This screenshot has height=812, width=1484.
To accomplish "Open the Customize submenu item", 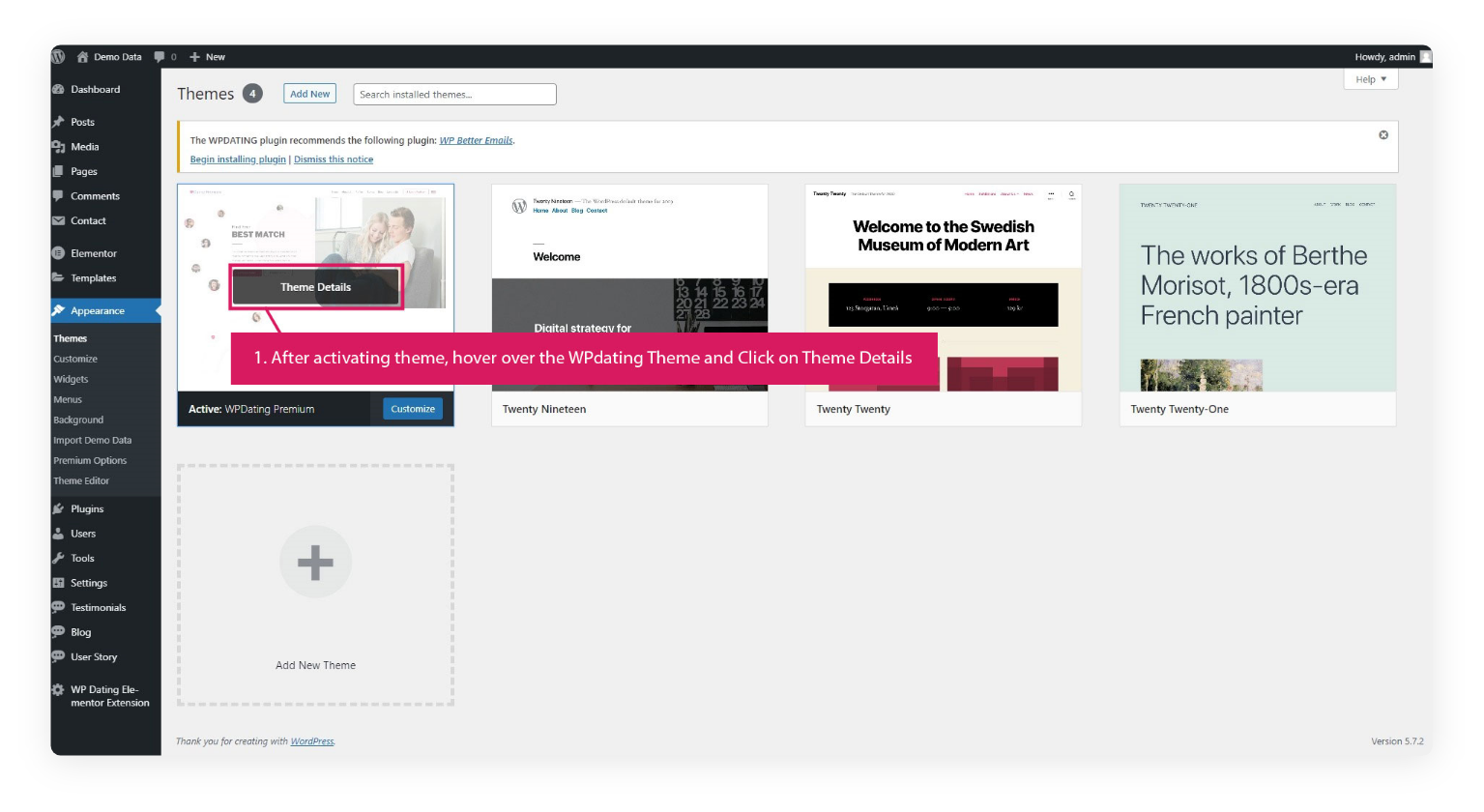I will tap(75, 359).
